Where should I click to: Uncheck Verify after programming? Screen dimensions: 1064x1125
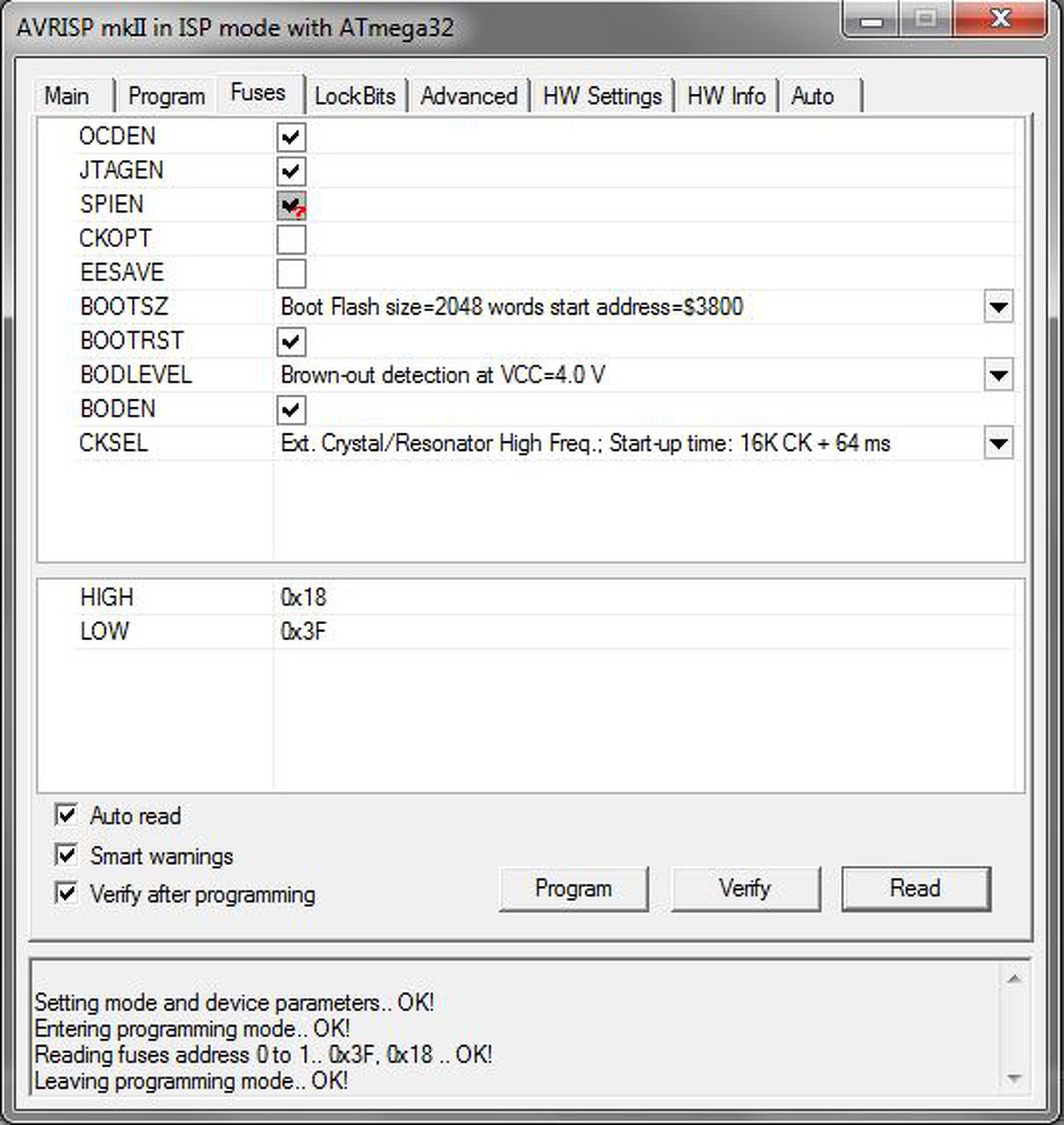[66, 893]
